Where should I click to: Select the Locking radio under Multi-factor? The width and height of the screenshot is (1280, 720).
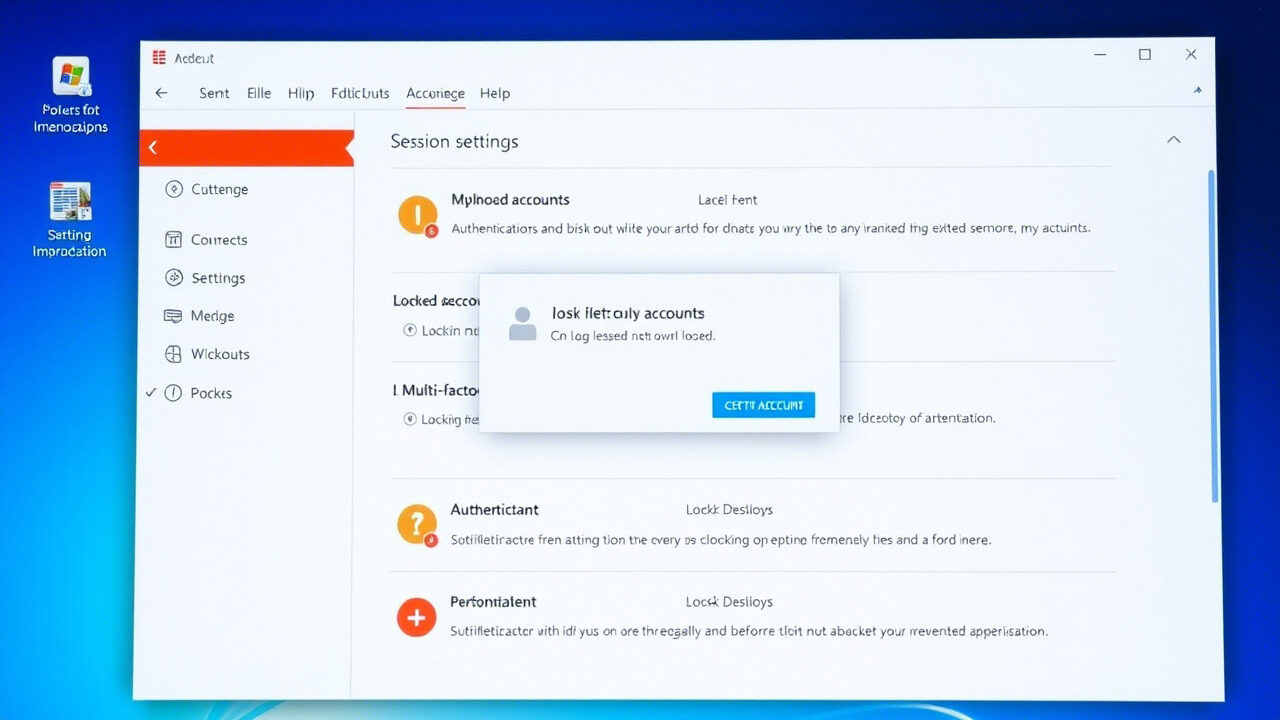(410, 418)
